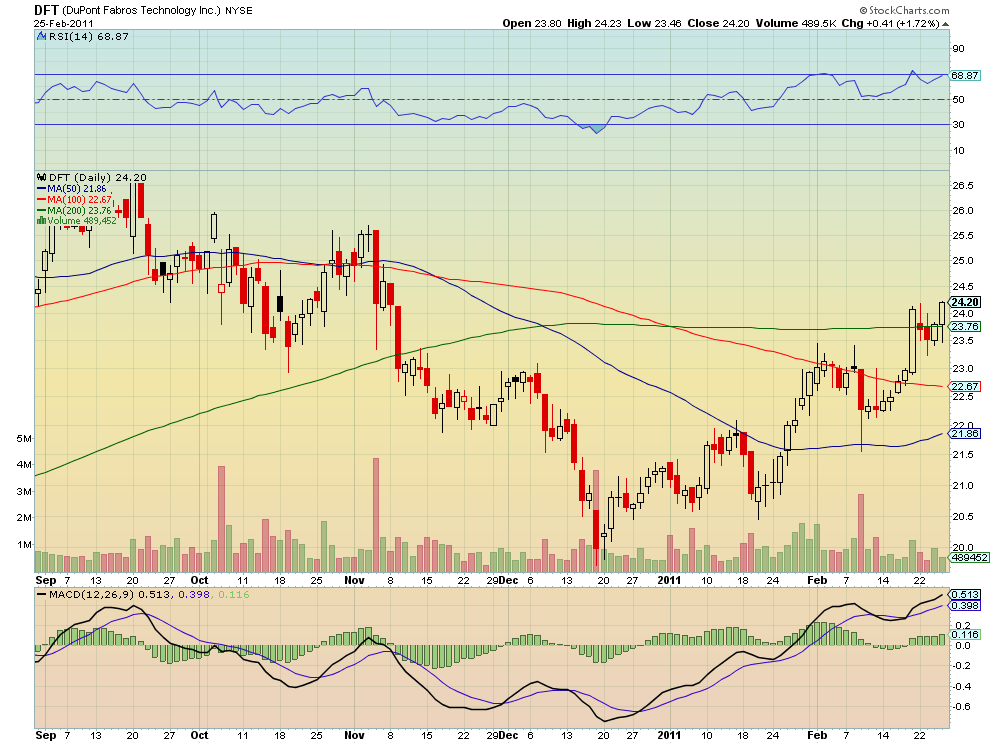
Task: Click the volume bars icon in legend
Action: click(42, 220)
